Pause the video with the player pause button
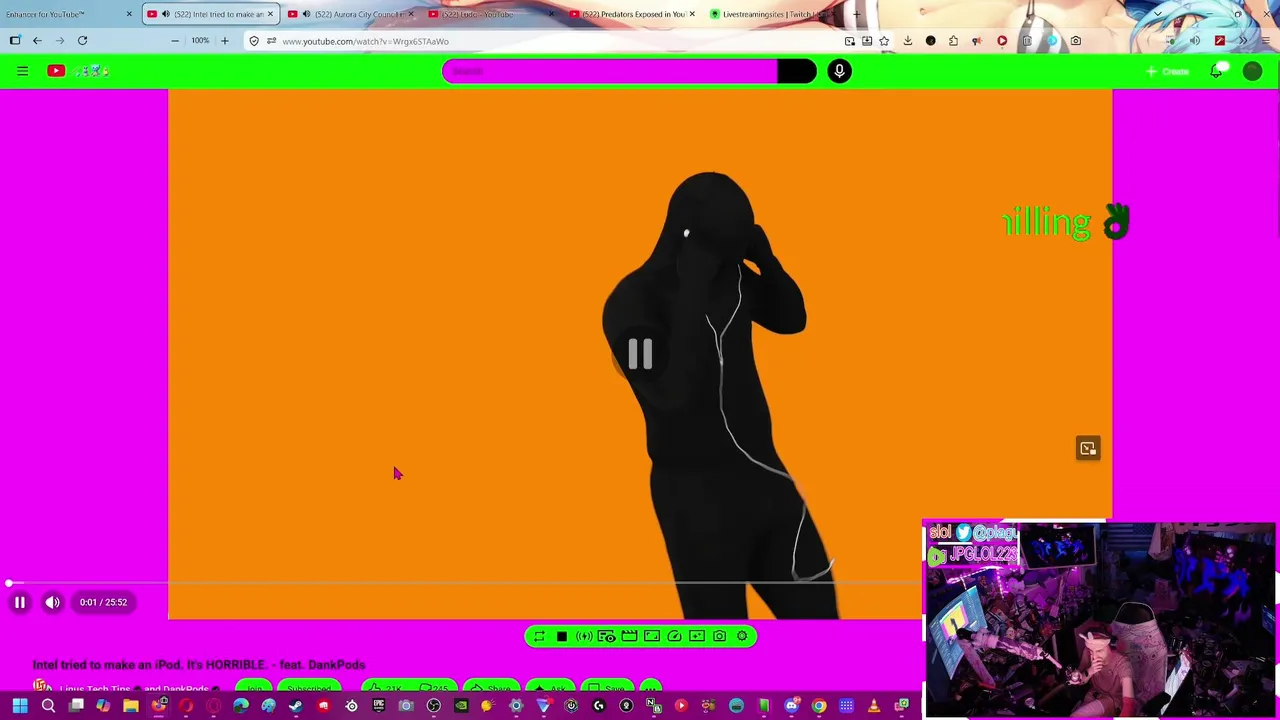 (x=19, y=602)
